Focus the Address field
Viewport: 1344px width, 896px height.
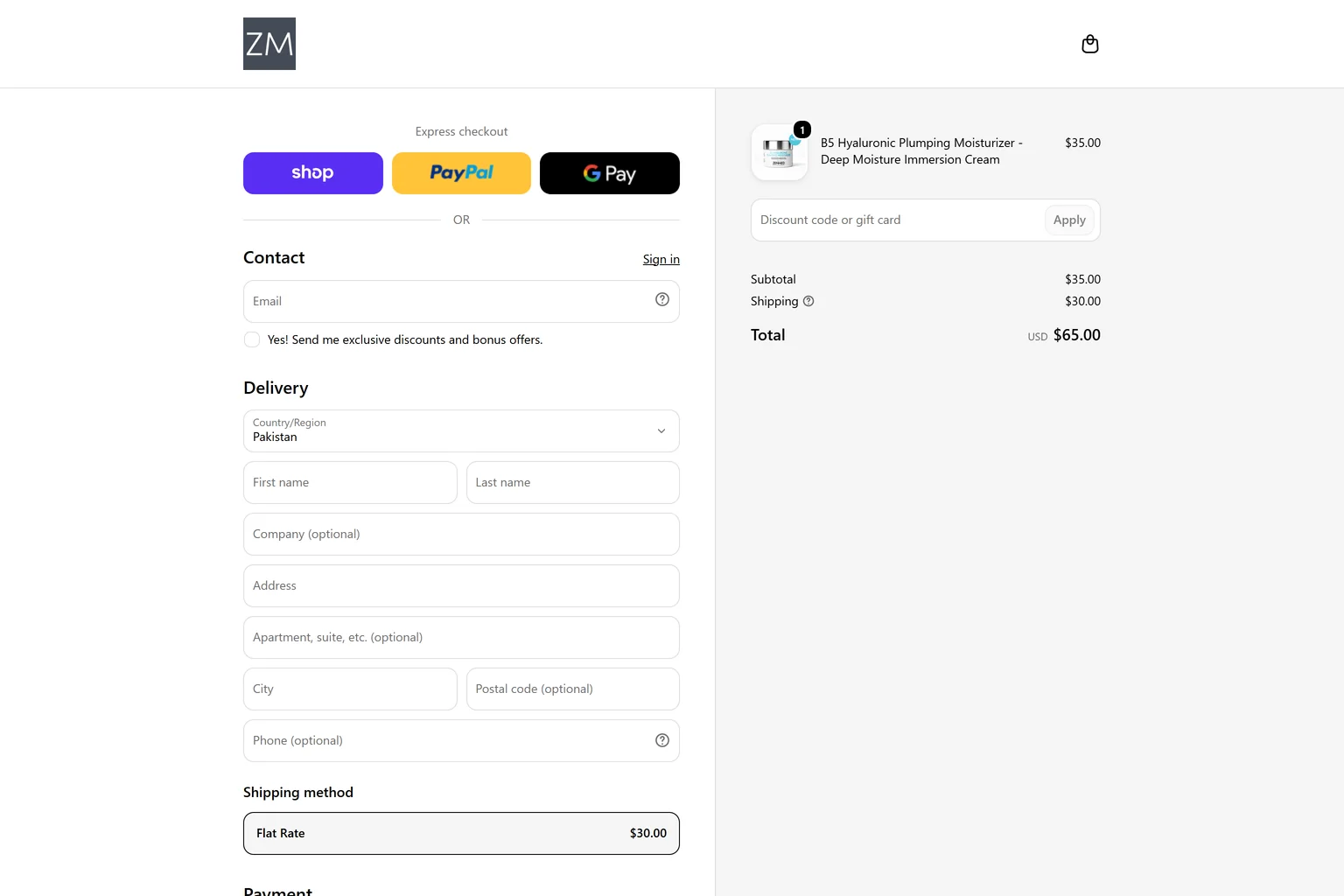click(x=461, y=586)
